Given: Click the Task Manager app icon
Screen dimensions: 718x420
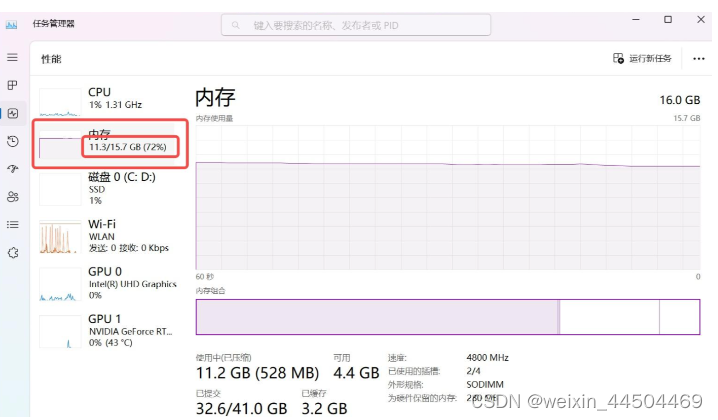Looking at the screenshot, I should coord(14,22).
